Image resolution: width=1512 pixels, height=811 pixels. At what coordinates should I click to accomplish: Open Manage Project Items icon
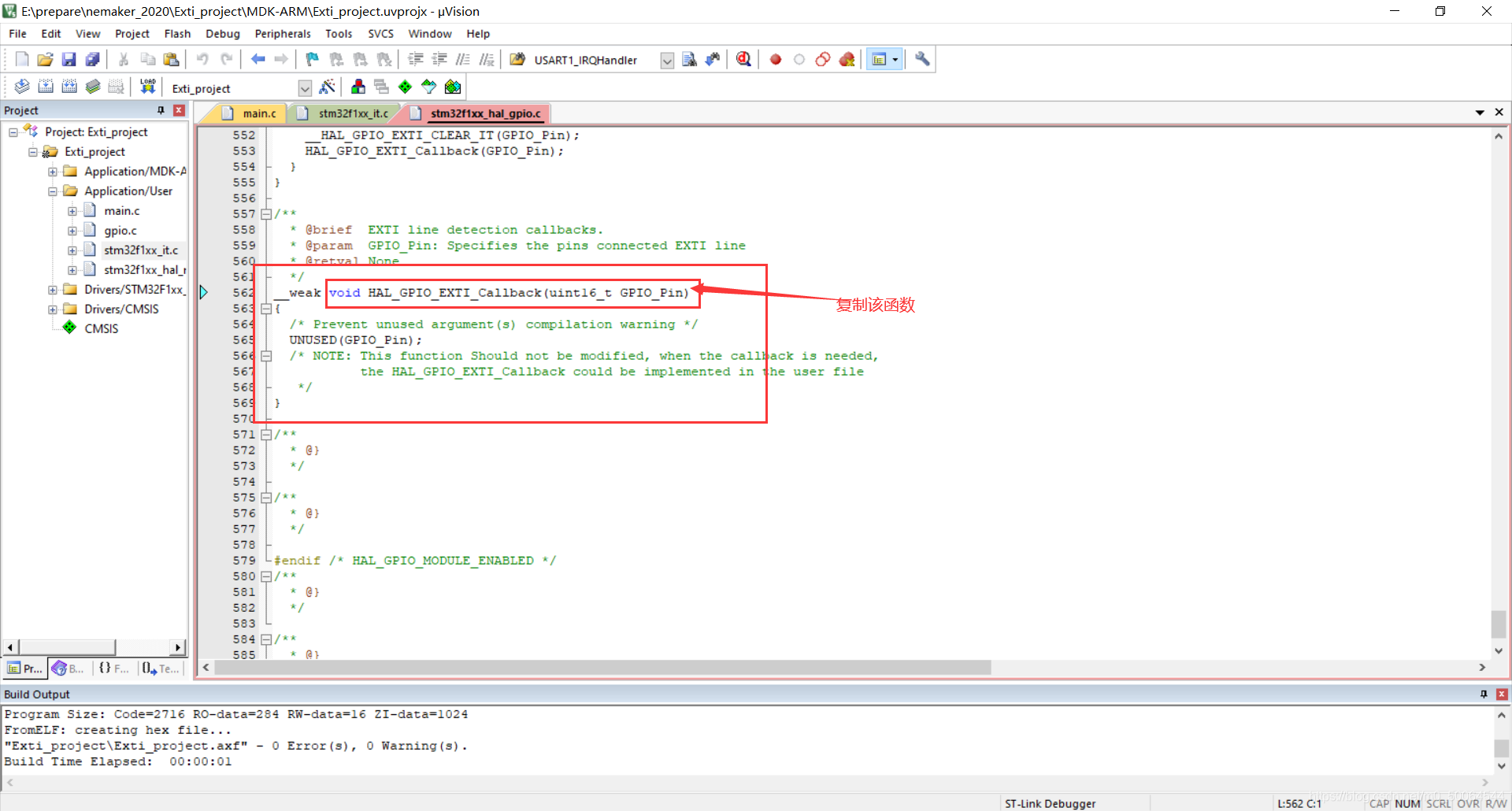[358, 87]
